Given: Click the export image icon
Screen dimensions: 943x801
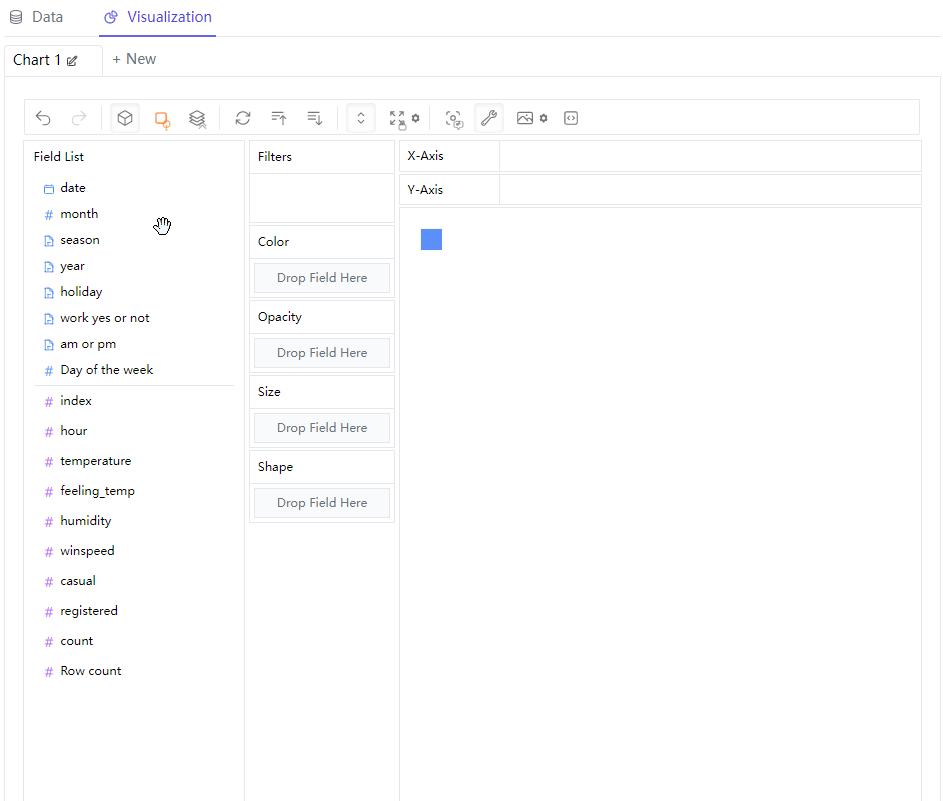Looking at the screenshot, I should point(525,118).
